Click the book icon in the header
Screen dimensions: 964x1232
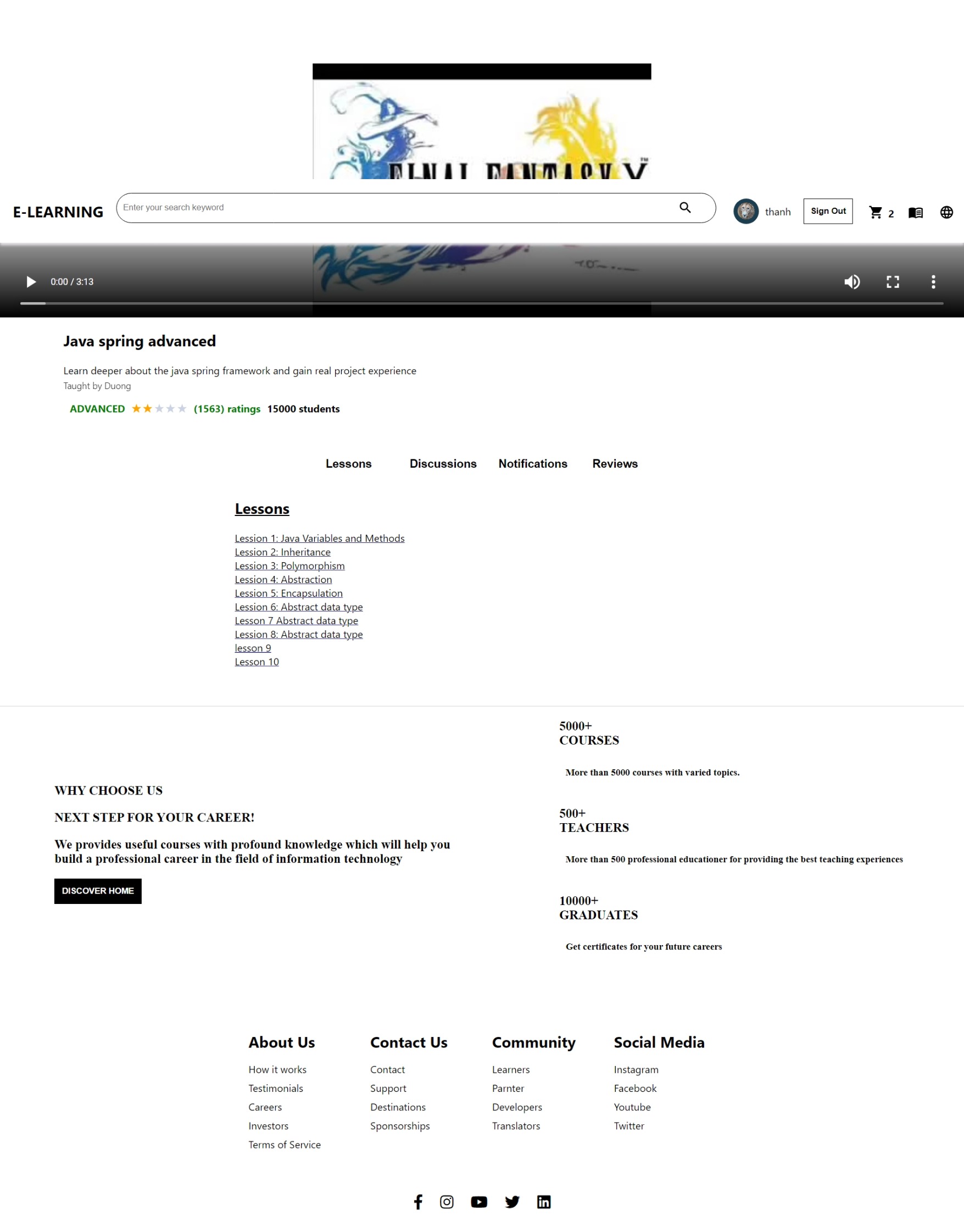(915, 212)
